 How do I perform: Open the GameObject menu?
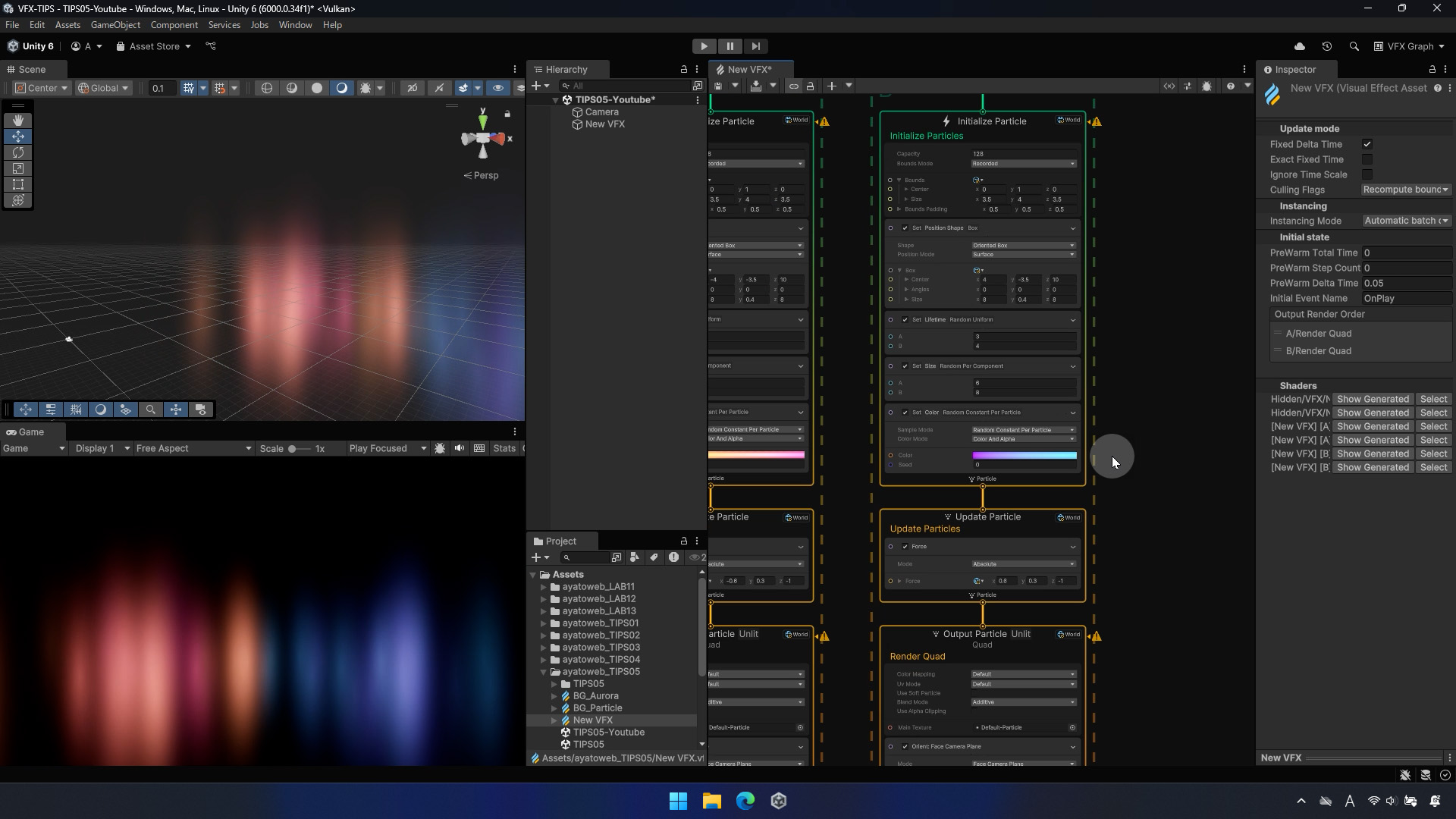115,25
